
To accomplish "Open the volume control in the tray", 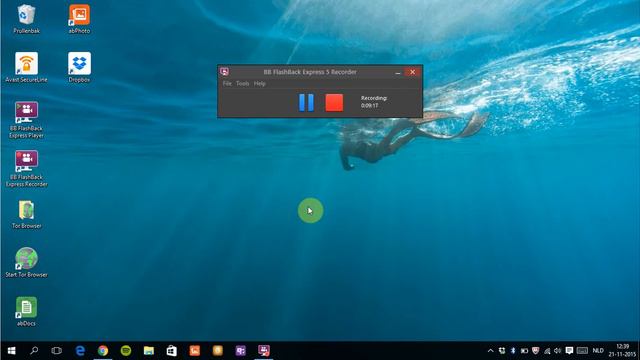I will click(558, 351).
